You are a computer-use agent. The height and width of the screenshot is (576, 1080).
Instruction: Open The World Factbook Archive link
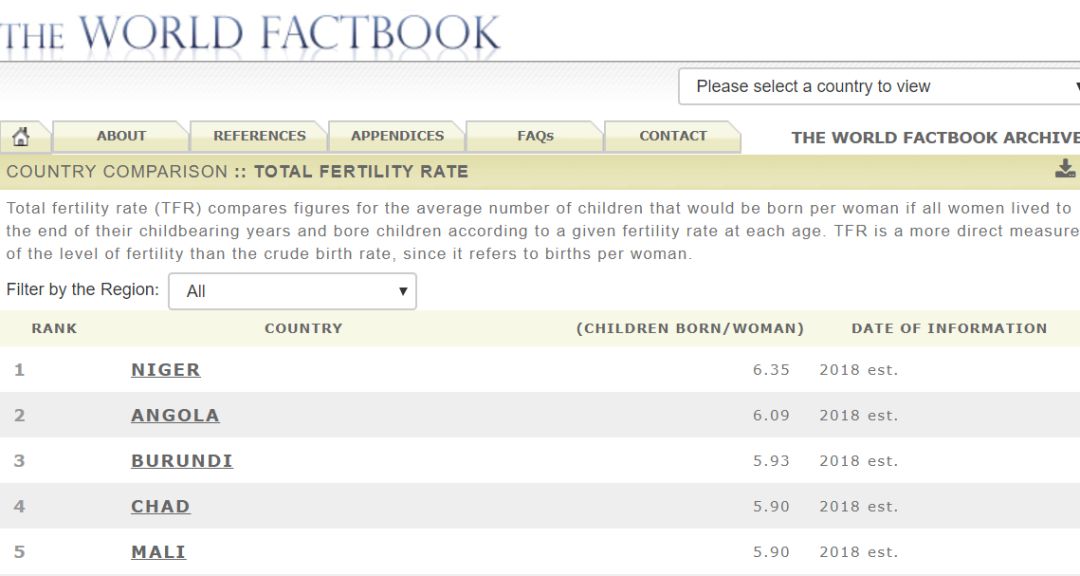(x=935, y=137)
